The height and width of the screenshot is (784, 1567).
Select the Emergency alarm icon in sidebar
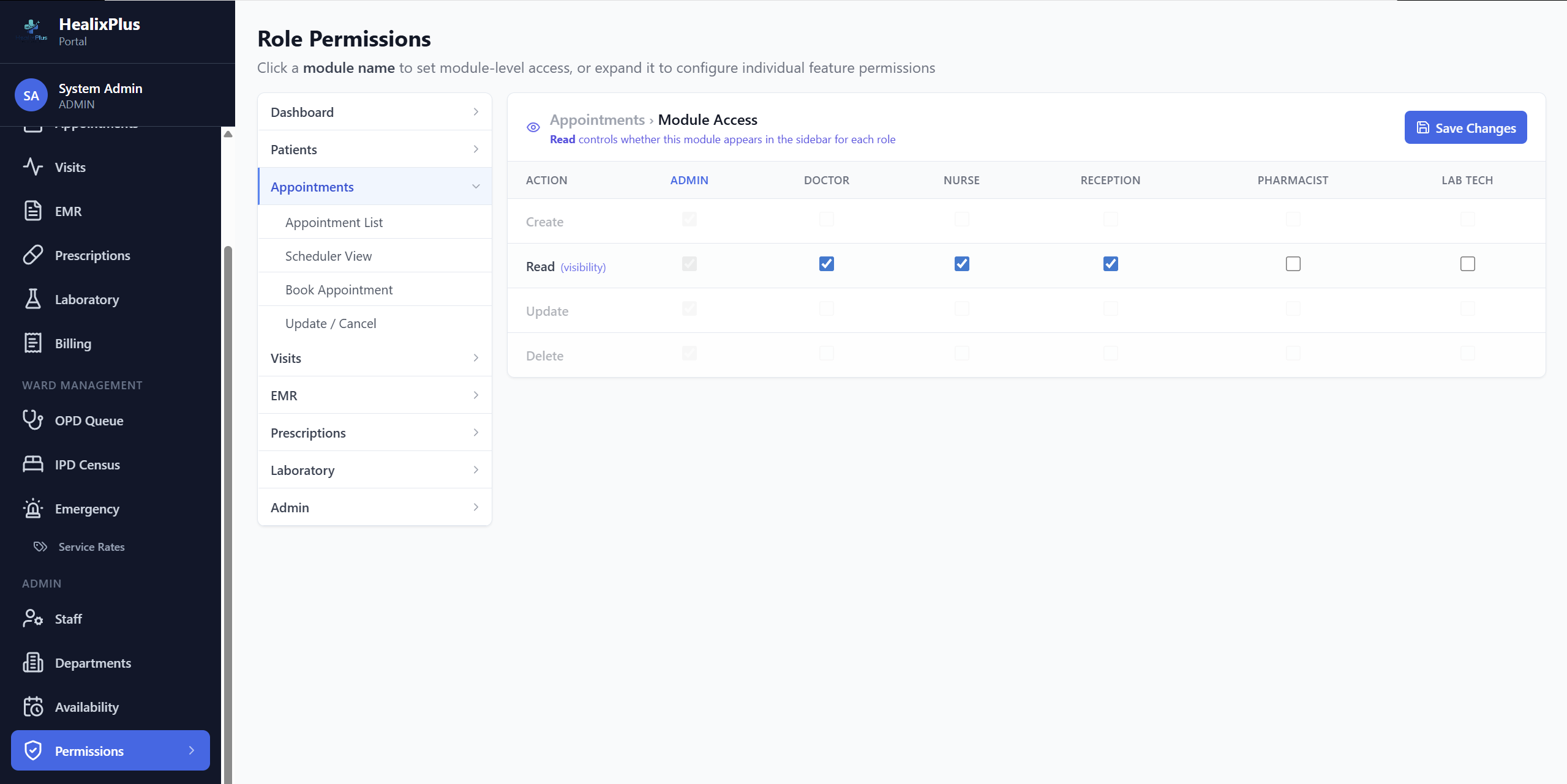coord(32,508)
